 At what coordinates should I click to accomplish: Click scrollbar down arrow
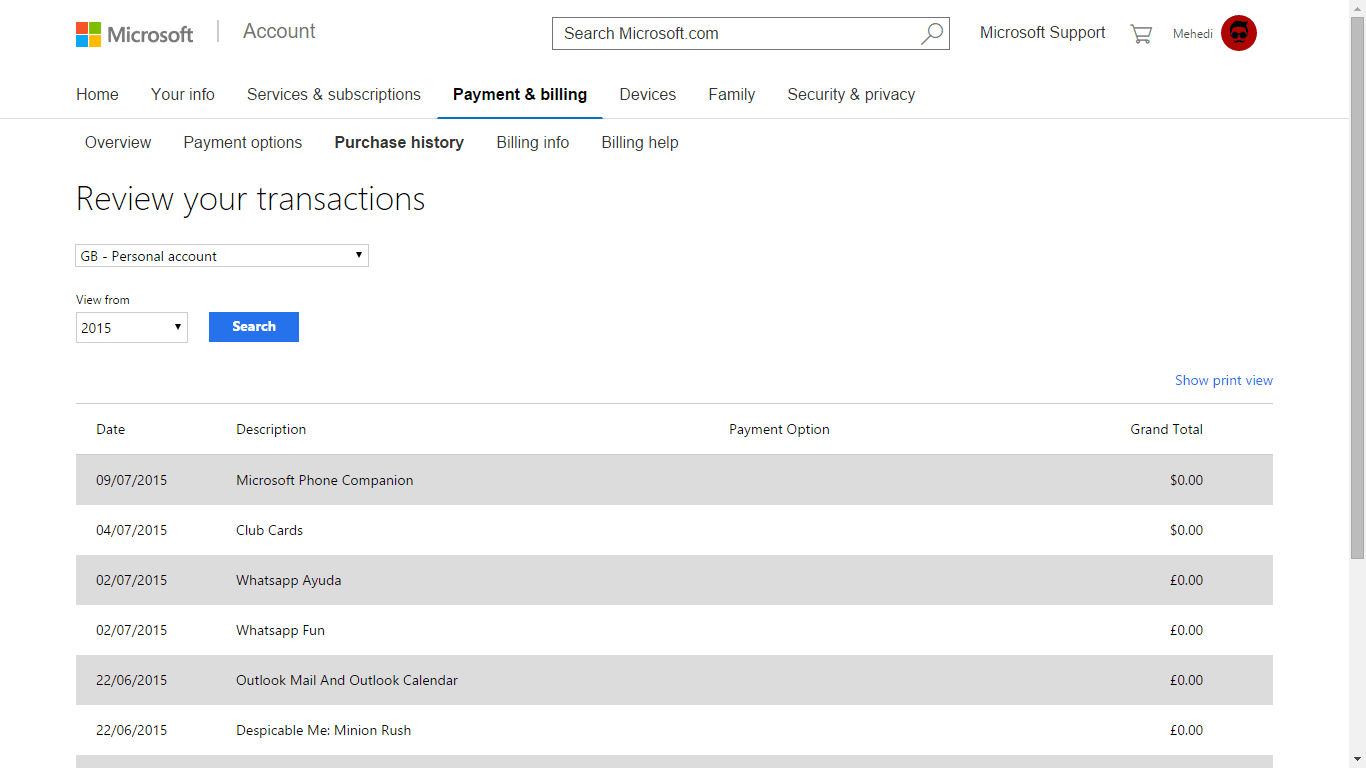click(1357, 759)
